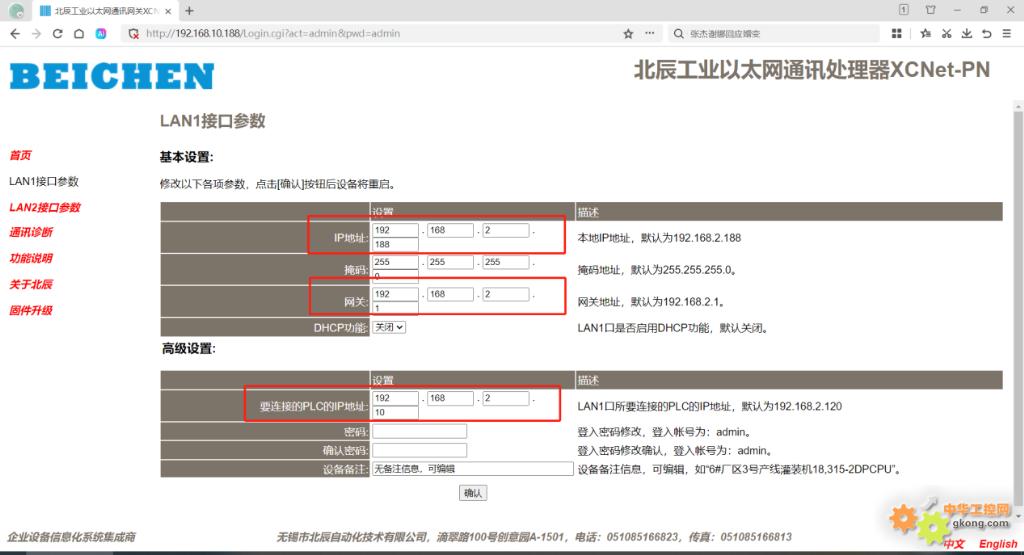Viewport: 1024px width, 555px height.
Task: Click the 网关 first octet field 192
Action: pyautogui.click(x=395, y=294)
